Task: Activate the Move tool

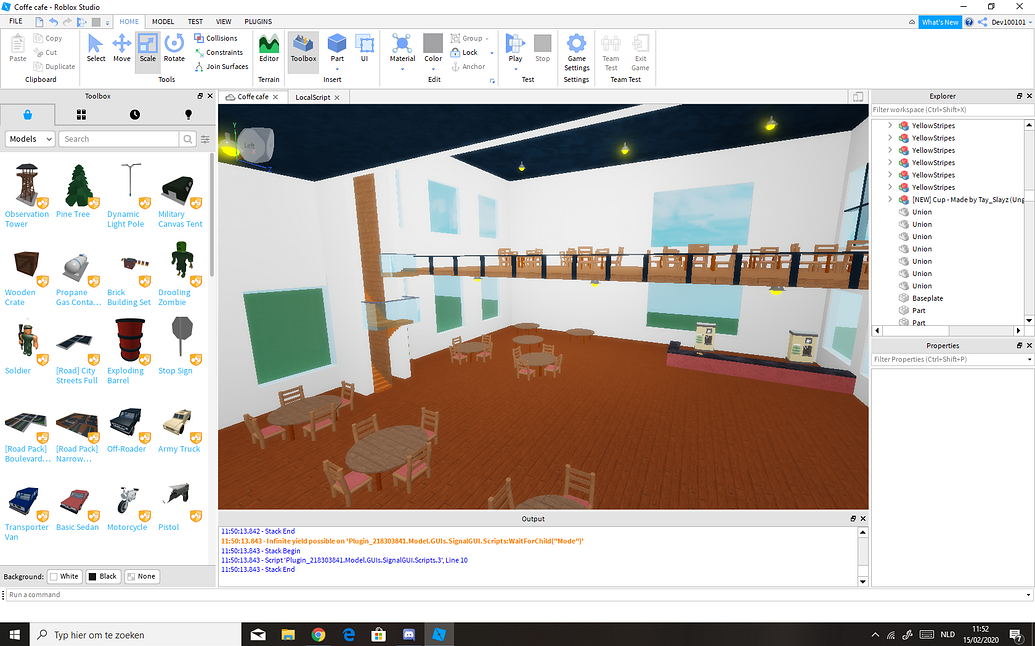Action: coord(121,48)
